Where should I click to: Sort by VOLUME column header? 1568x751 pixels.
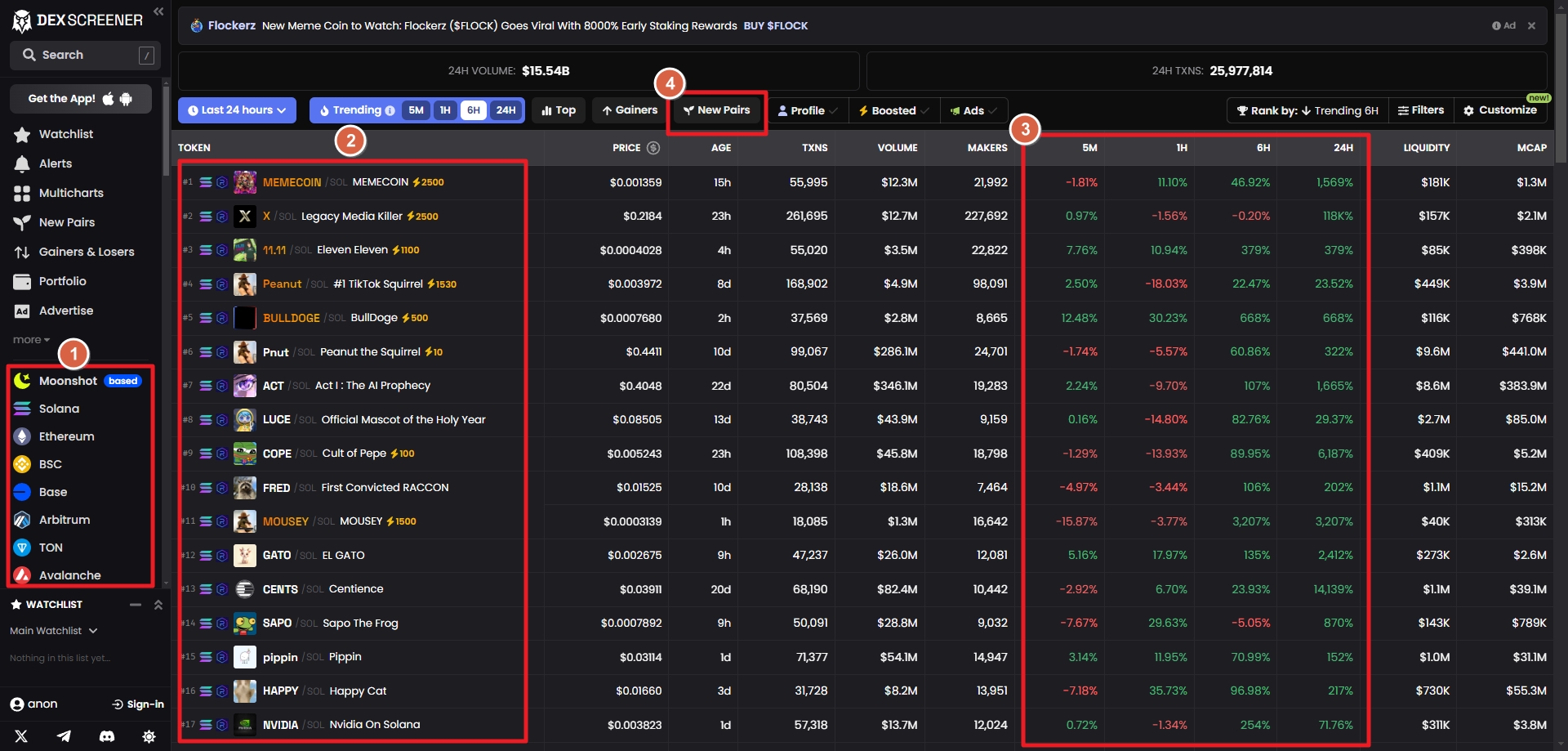[898, 148]
